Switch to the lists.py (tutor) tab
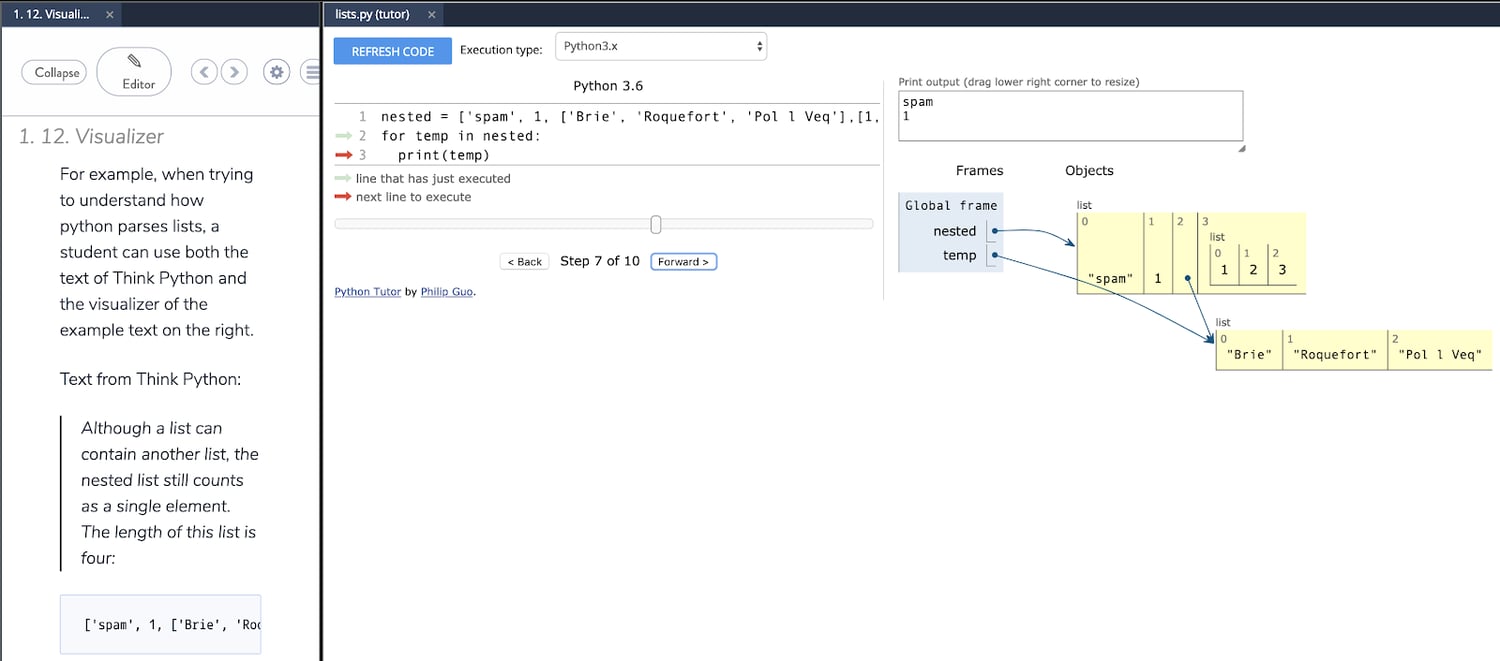 point(375,14)
